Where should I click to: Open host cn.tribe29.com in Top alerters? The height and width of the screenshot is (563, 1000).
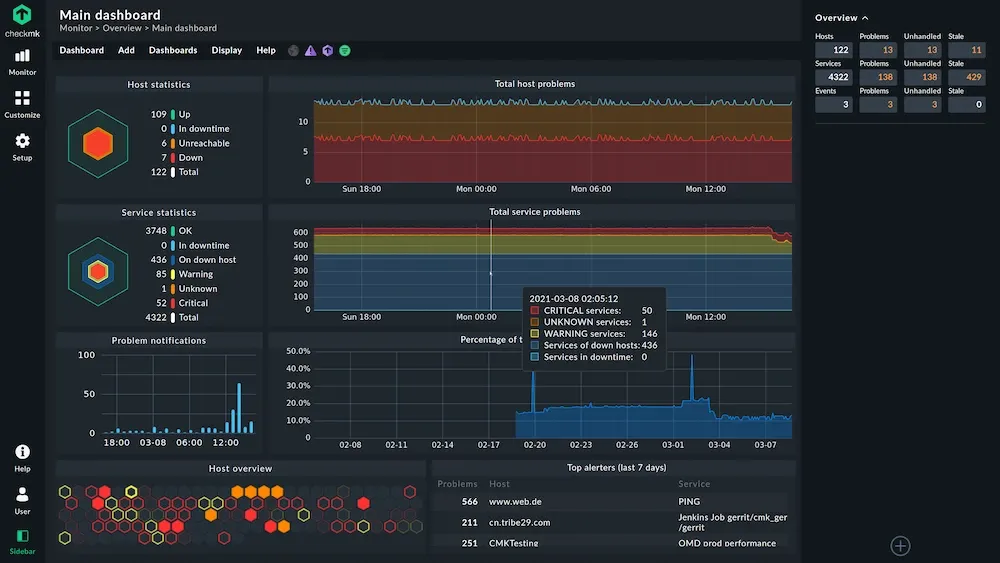(519, 522)
